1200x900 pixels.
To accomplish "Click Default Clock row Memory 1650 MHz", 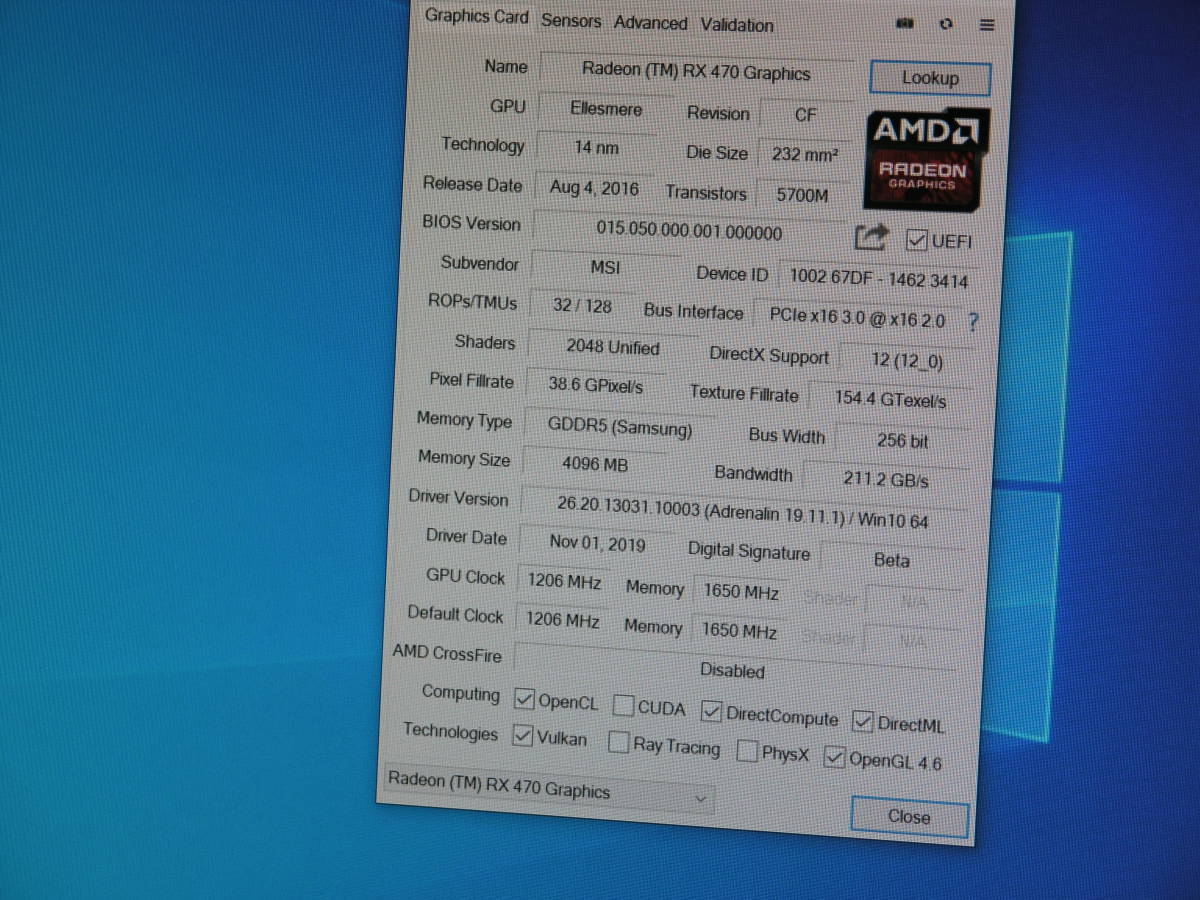I will click(x=739, y=631).
